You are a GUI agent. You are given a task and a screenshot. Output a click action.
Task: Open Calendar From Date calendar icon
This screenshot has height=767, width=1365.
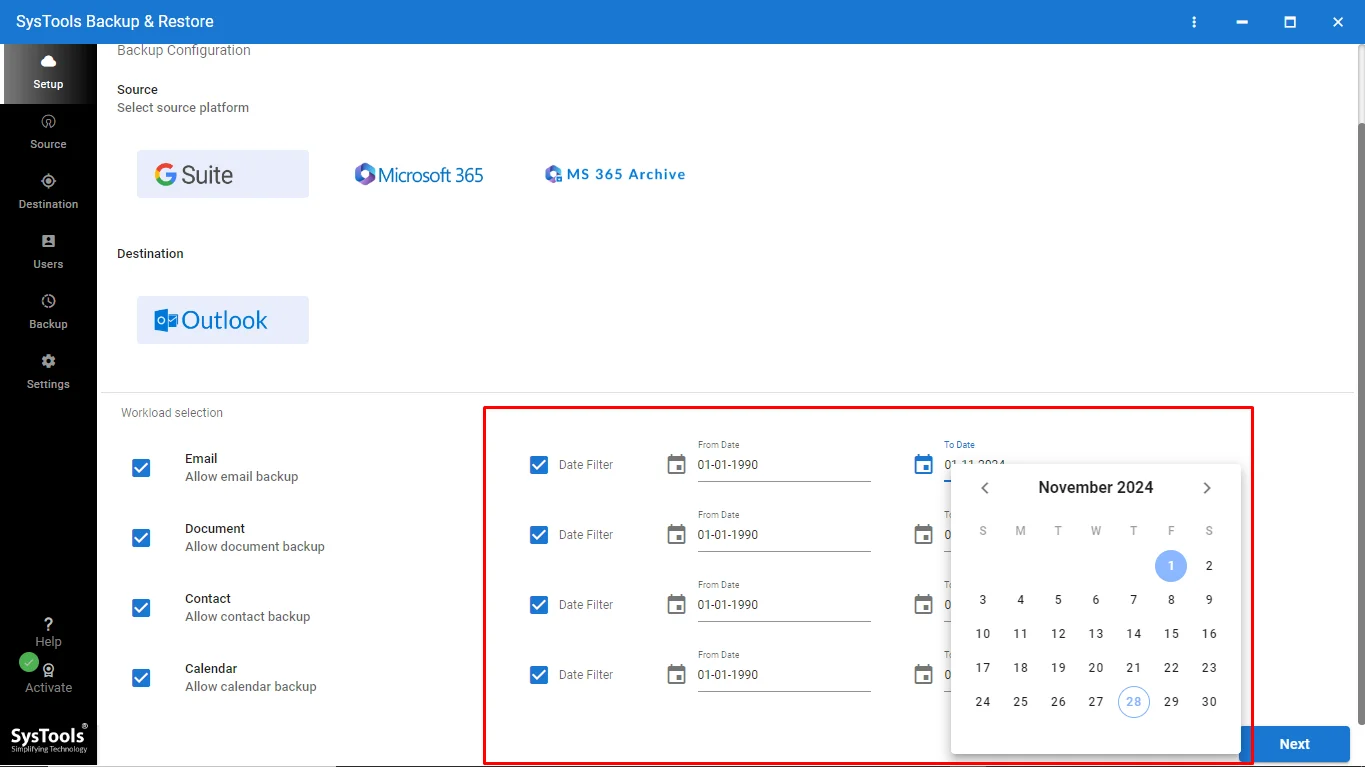677,674
